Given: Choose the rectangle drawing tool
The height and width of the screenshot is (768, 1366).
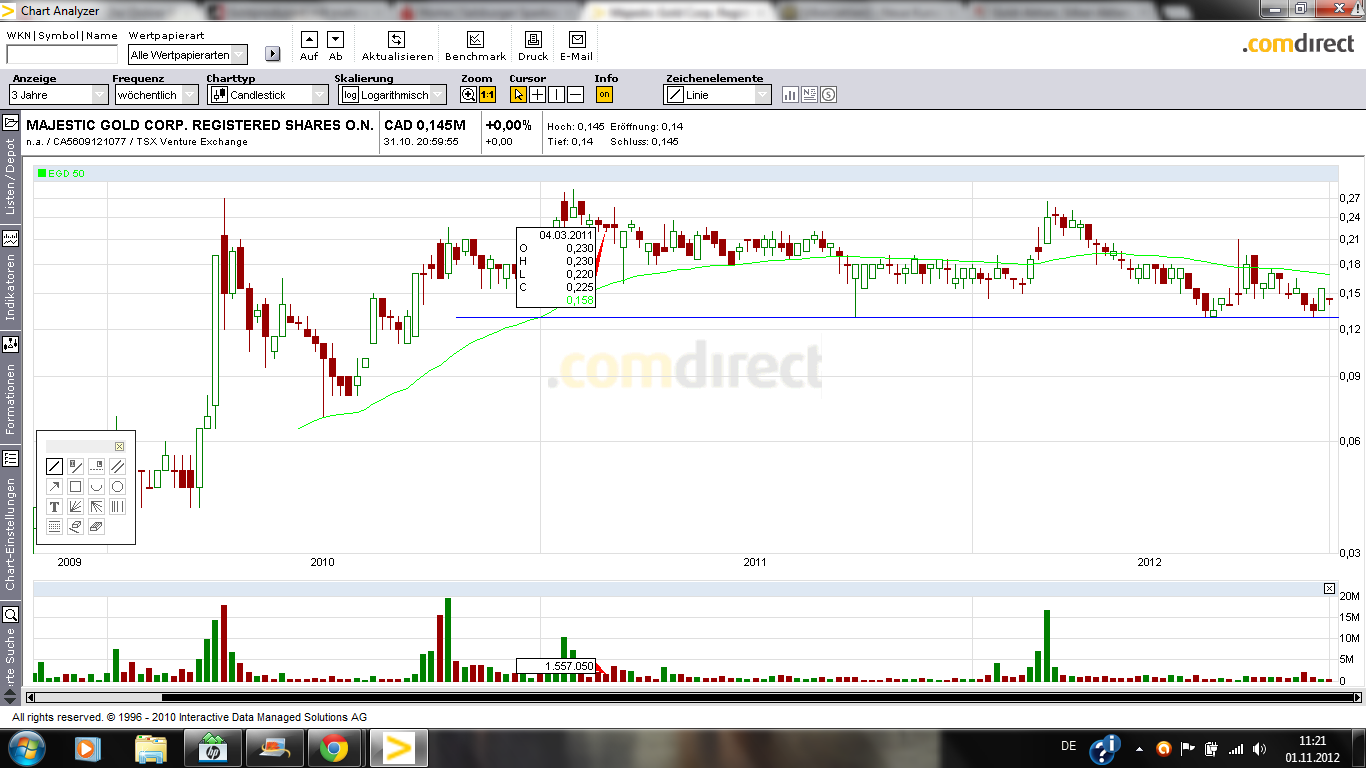Looking at the screenshot, I should click(x=76, y=487).
